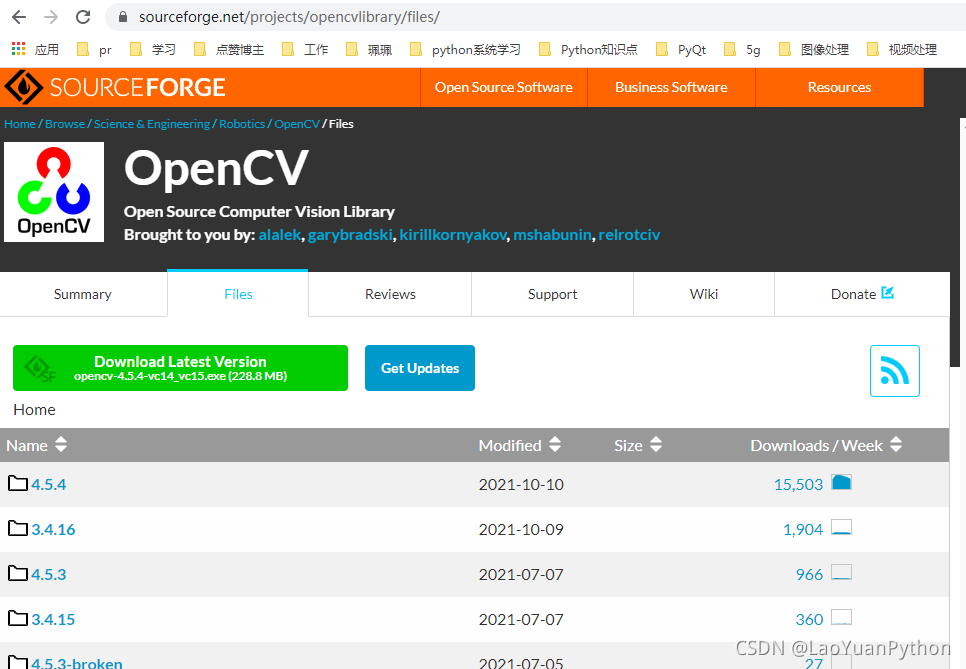Click the folder icon beside 3.4.16
This screenshot has width=966, height=669.
(18, 529)
